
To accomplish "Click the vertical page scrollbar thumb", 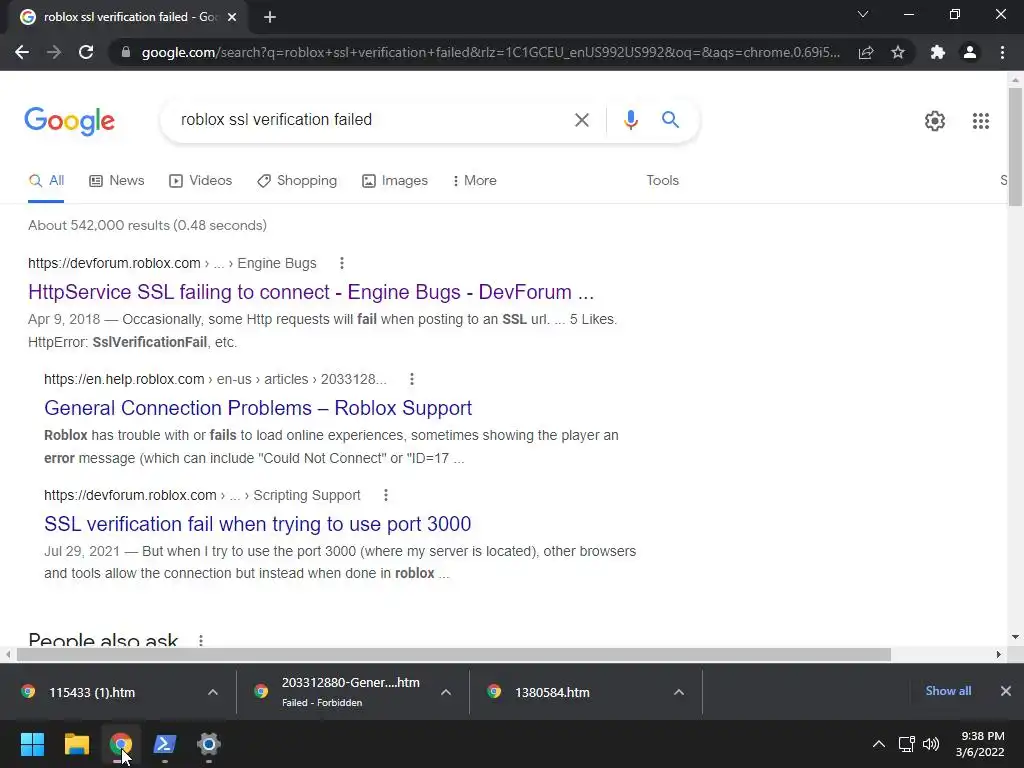I will click(1015, 147).
